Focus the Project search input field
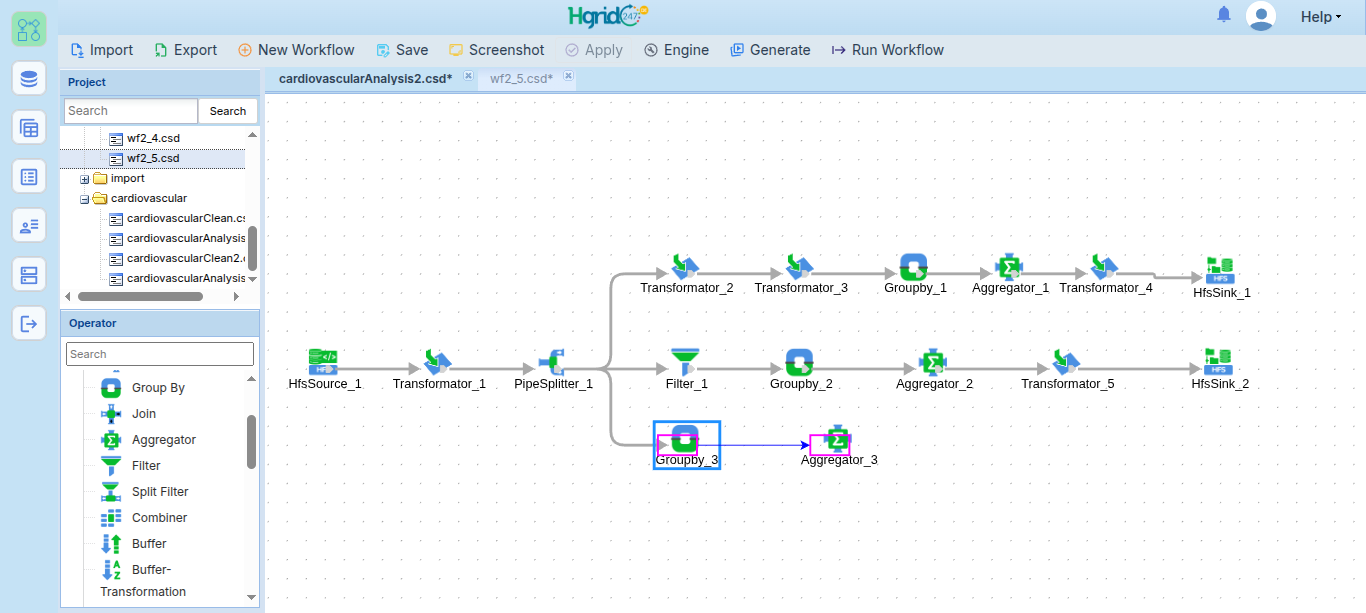Screen dimensions: 1366x613 click(x=131, y=111)
